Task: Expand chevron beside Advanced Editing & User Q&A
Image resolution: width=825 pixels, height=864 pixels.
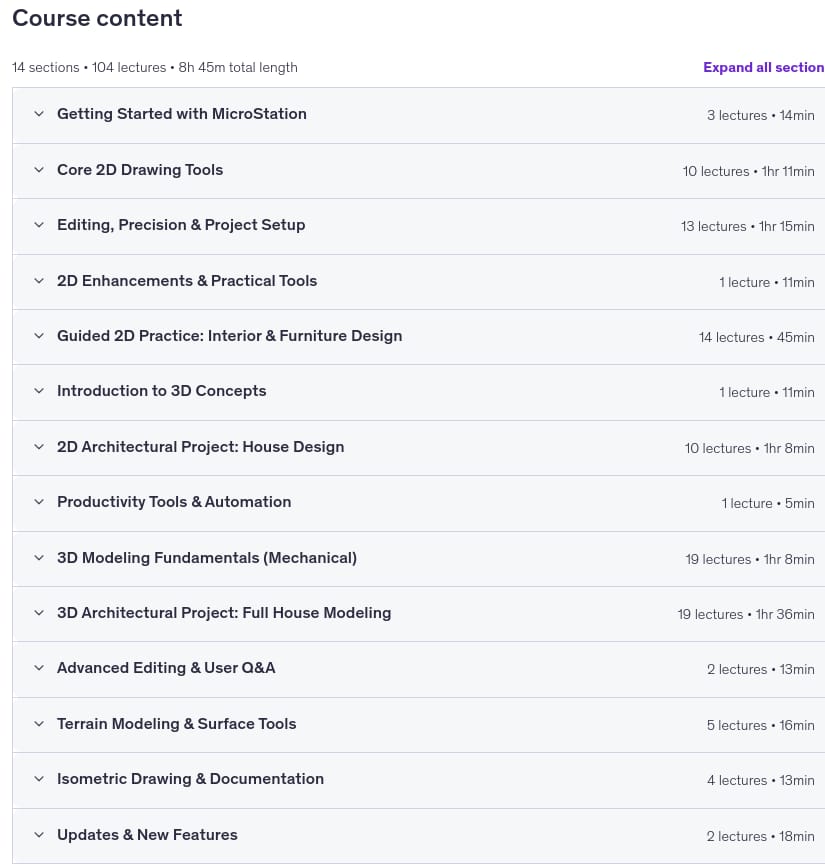Action: coord(39,668)
